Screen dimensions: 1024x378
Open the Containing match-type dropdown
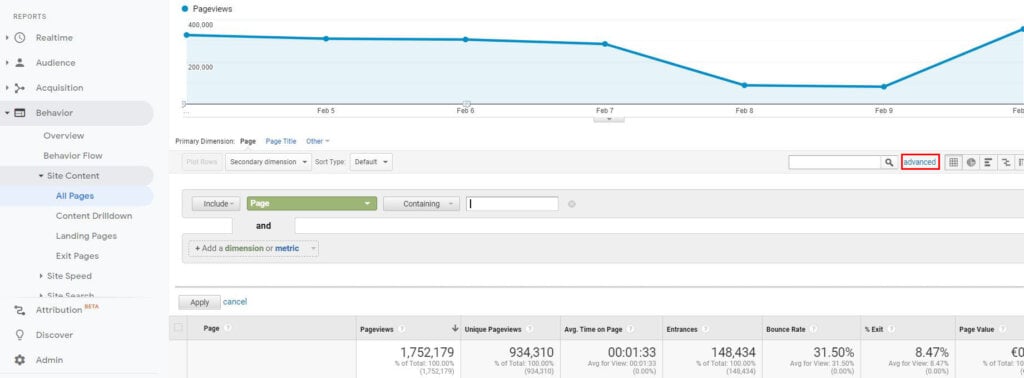[421, 204]
